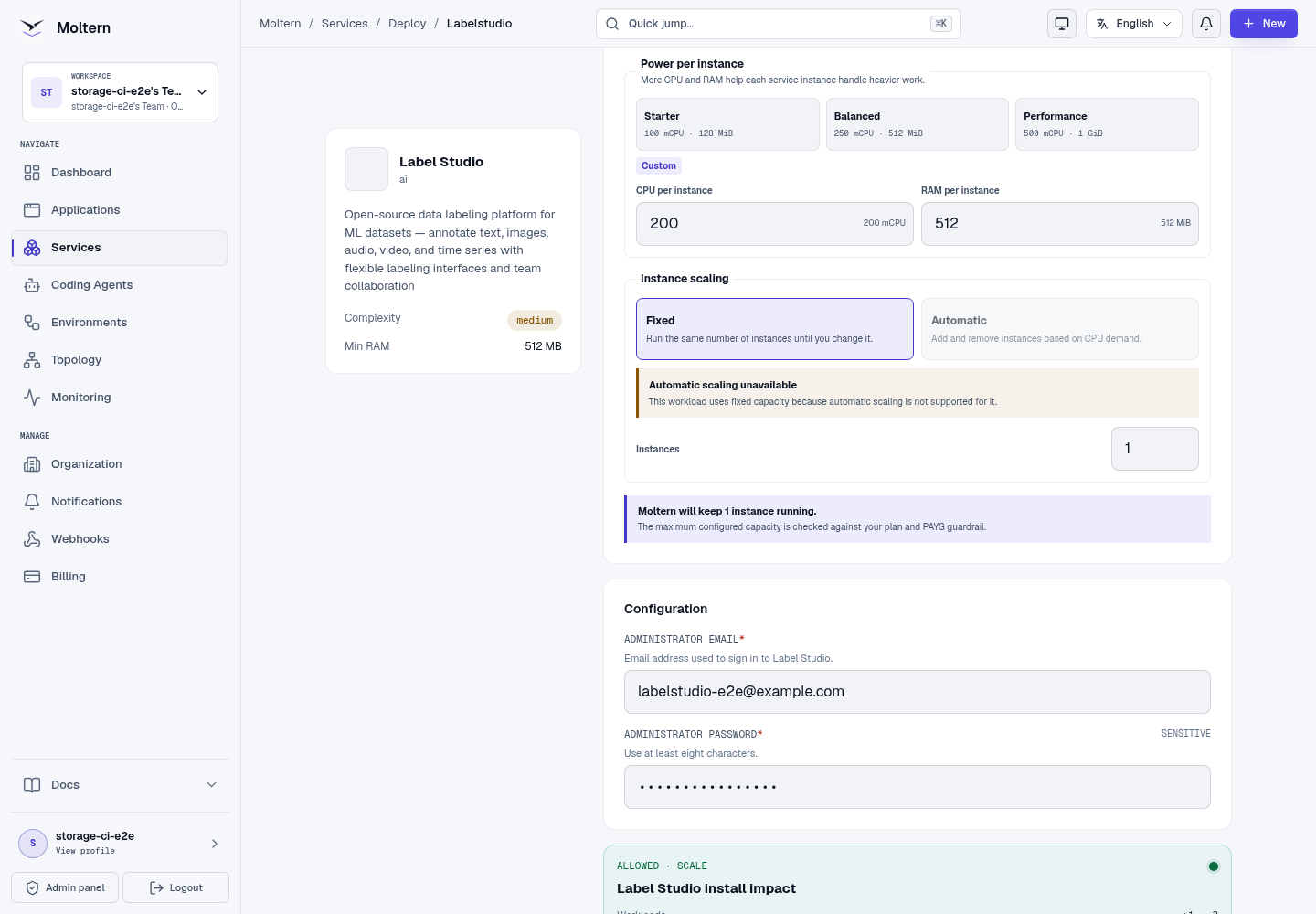Viewport: 1316px width, 914px height.
Task: Go to the Services breadcrumb
Action: coord(345,24)
